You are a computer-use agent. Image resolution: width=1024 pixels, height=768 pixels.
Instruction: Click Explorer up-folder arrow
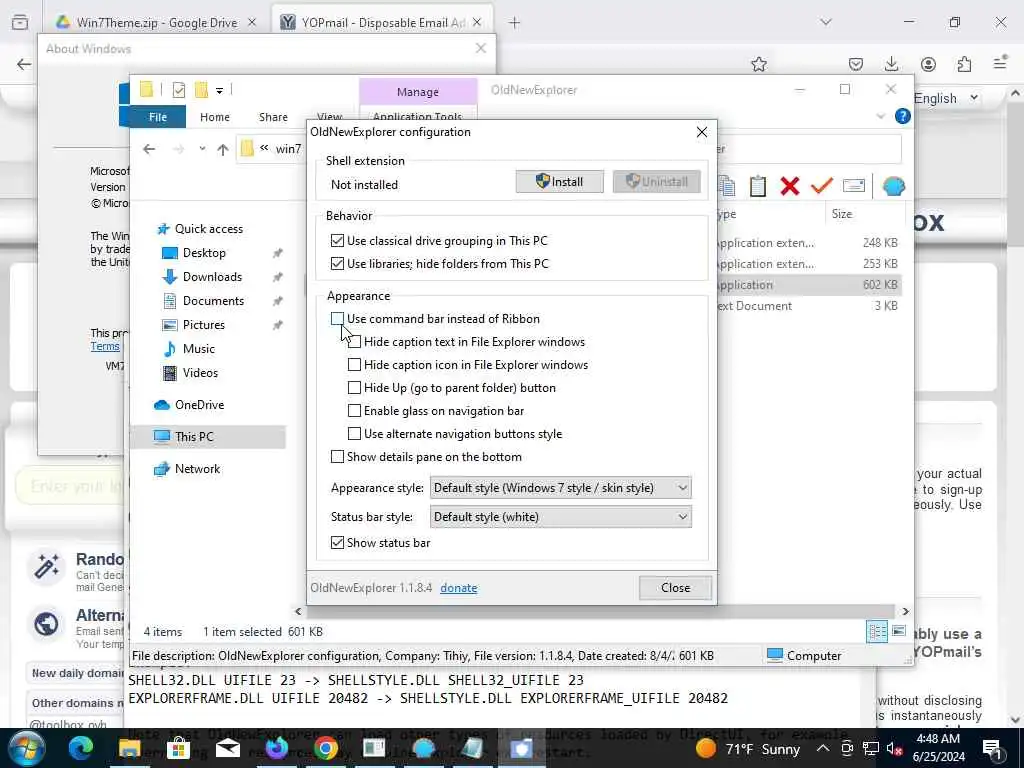point(223,150)
